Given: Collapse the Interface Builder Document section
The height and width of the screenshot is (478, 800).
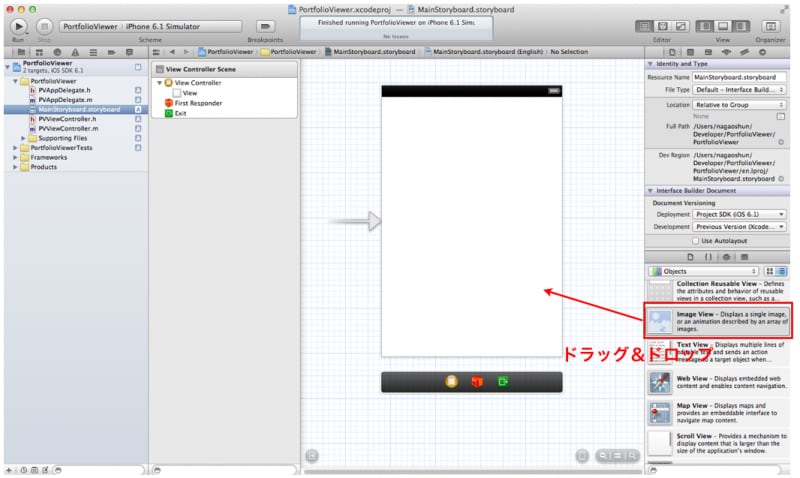Looking at the screenshot, I should pos(650,191).
